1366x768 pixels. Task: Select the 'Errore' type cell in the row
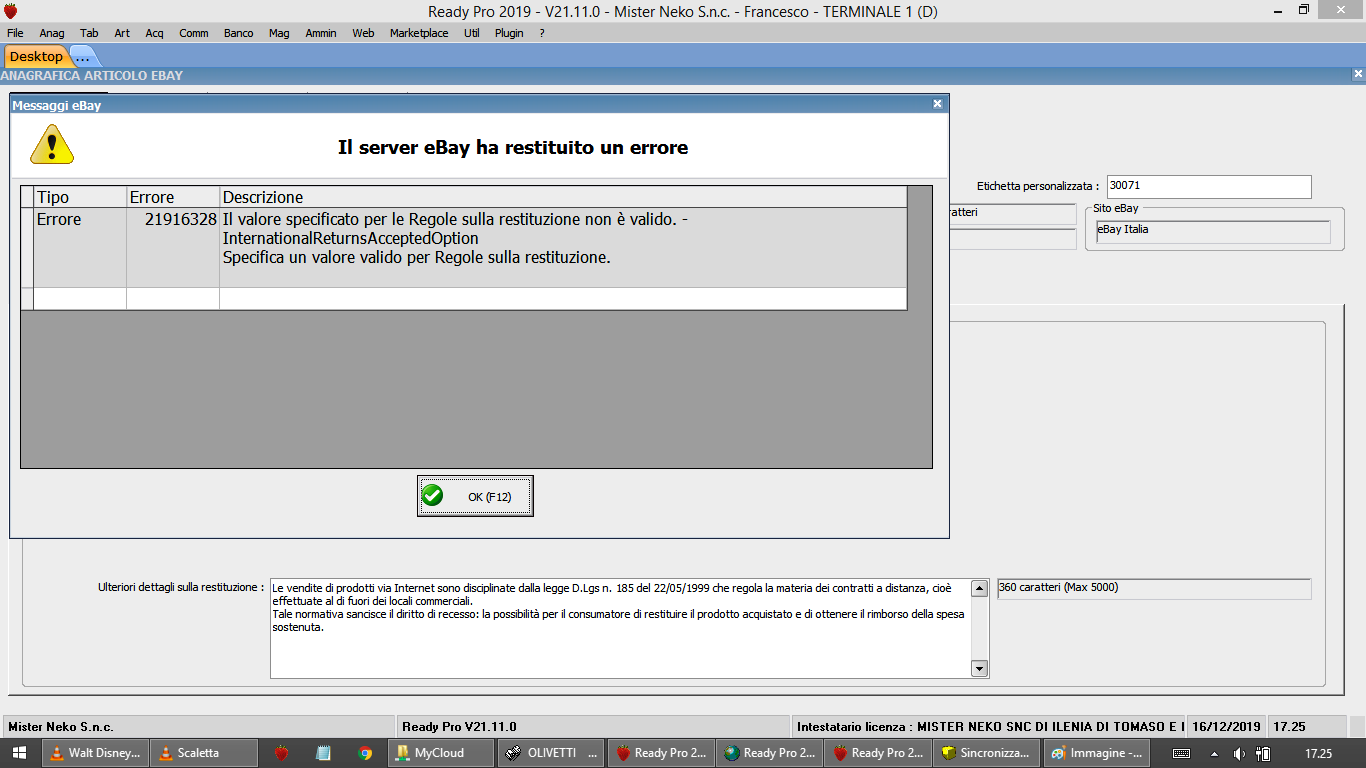(x=80, y=247)
